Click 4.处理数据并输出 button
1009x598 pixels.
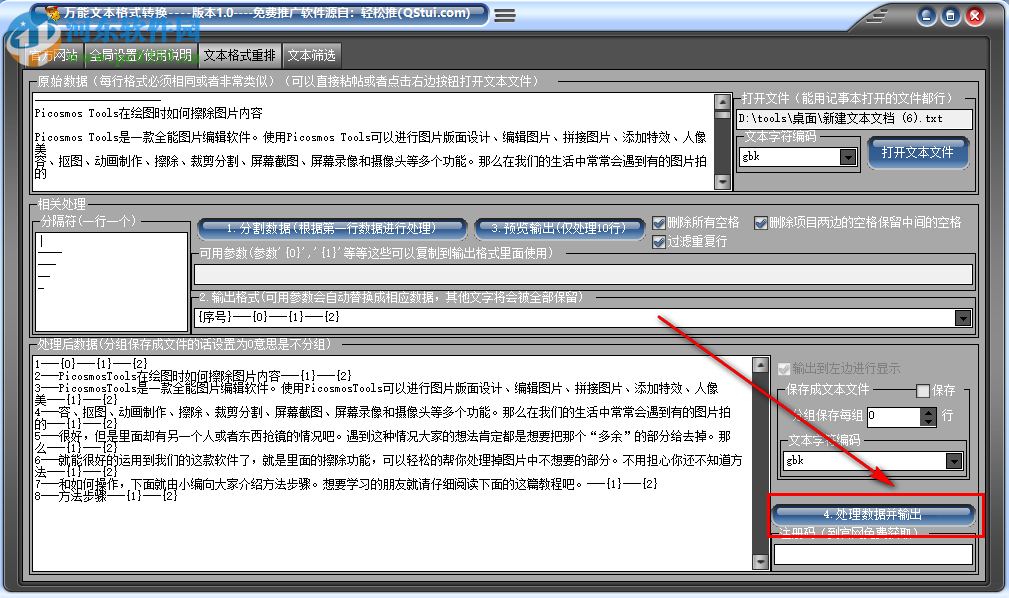[x=873, y=514]
